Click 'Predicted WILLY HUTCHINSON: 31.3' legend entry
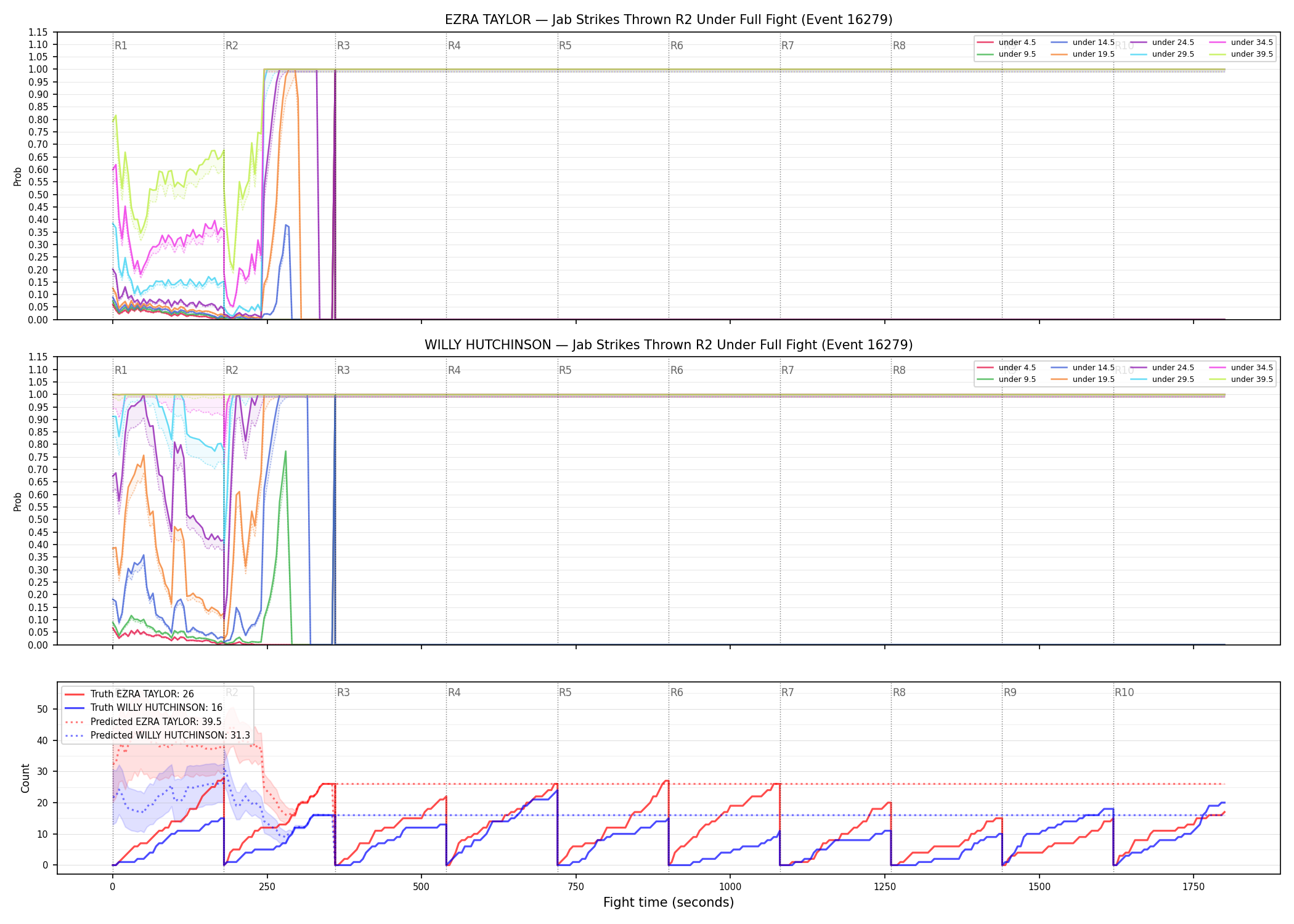The image size is (1294, 924). tap(157, 736)
